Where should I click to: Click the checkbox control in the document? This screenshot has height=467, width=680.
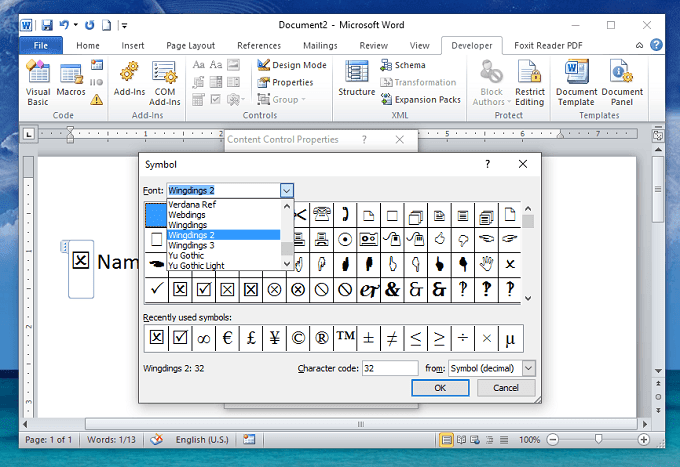tap(82, 261)
